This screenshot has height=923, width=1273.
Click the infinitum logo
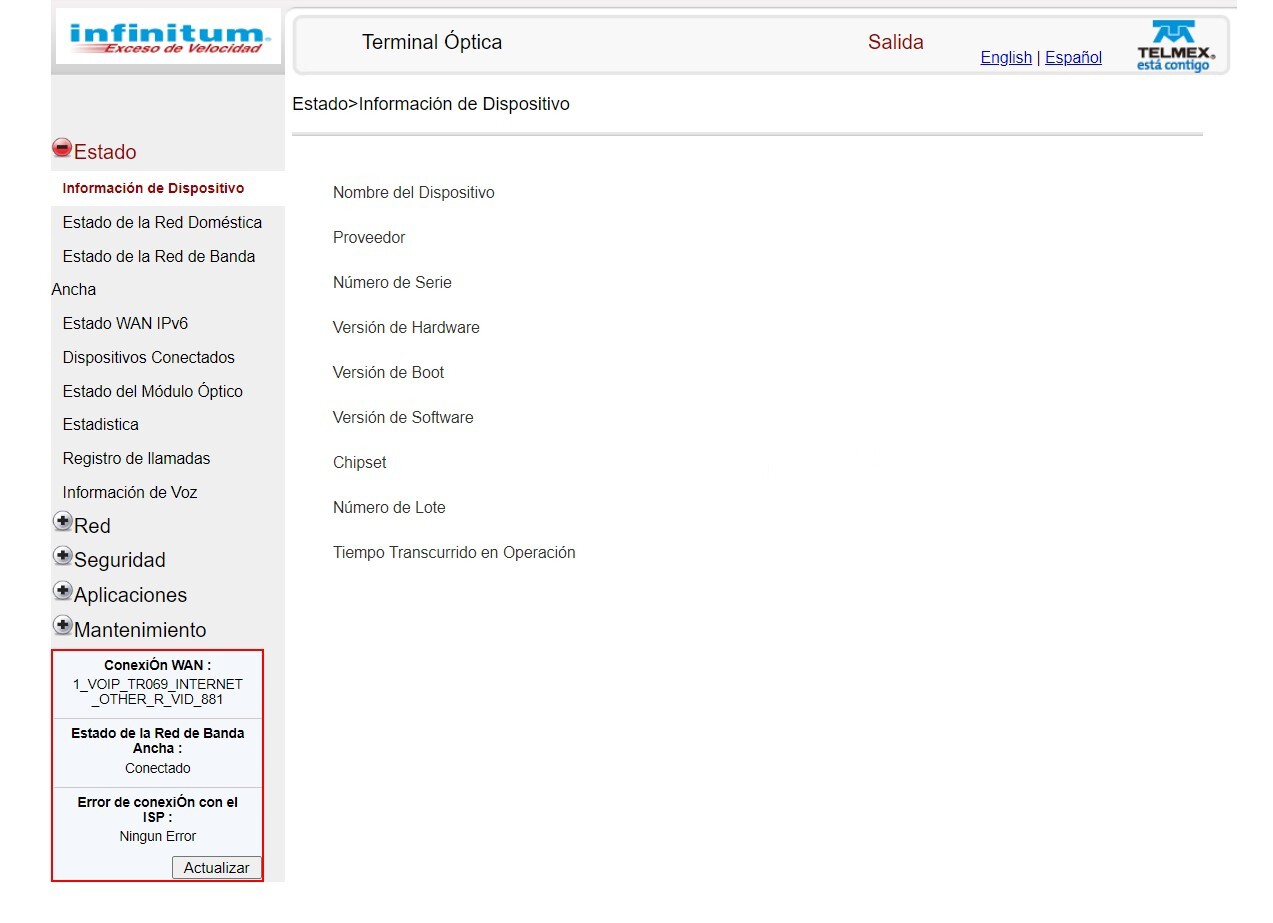click(x=167, y=37)
